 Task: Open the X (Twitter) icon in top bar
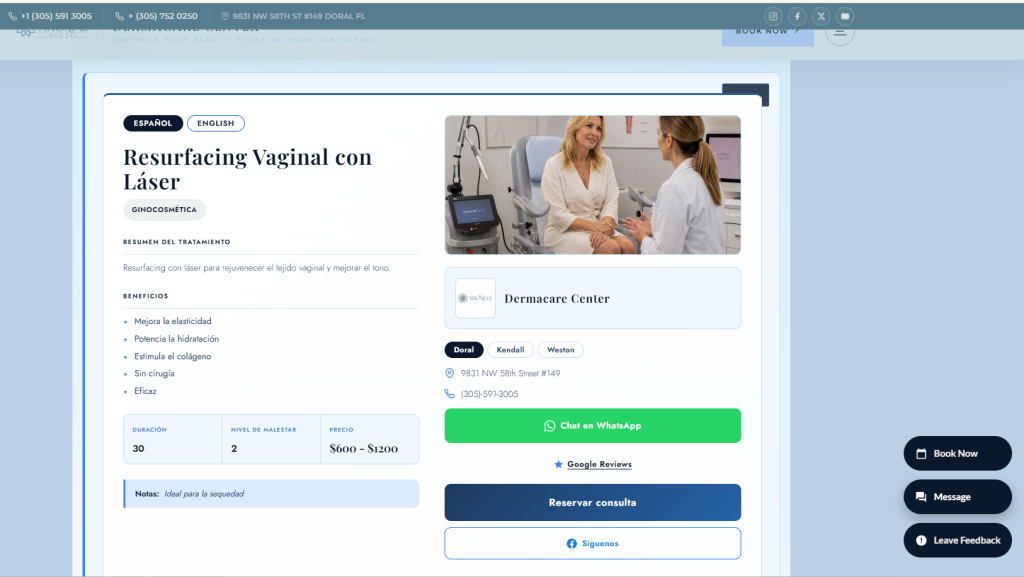point(822,16)
